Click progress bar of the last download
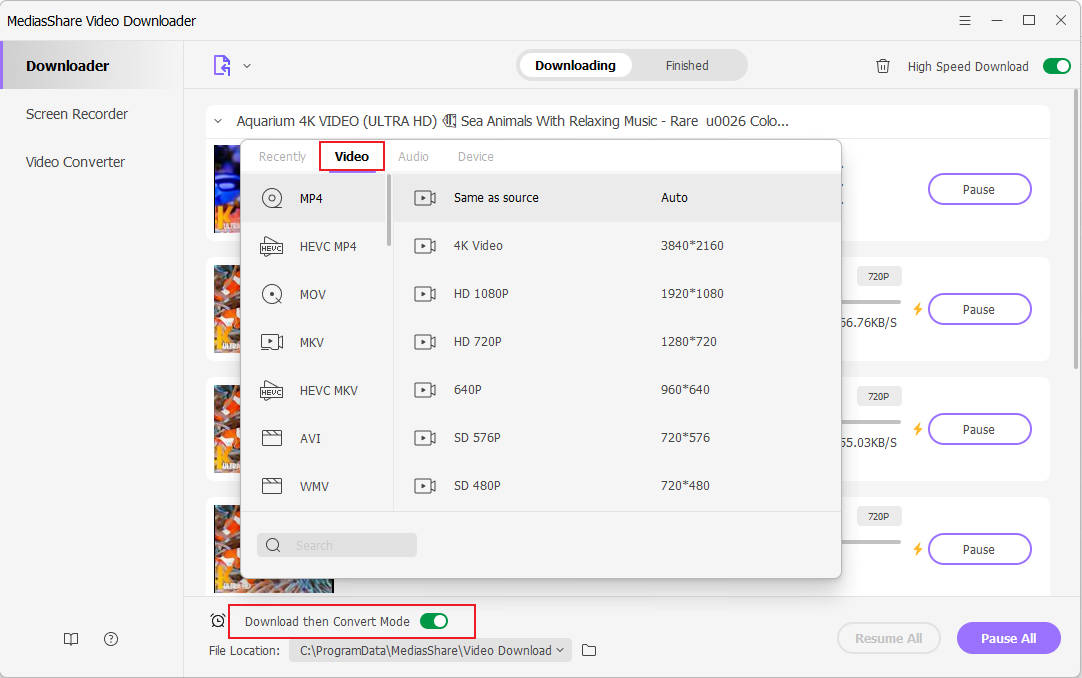Viewport: 1082px width, 678px height. click(x=871, y=542)
